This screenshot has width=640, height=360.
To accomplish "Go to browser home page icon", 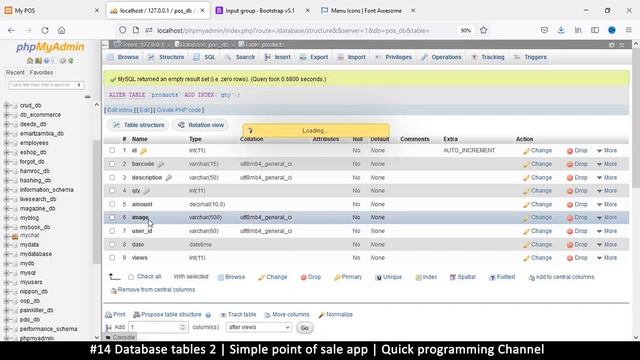I will point(61,30).
